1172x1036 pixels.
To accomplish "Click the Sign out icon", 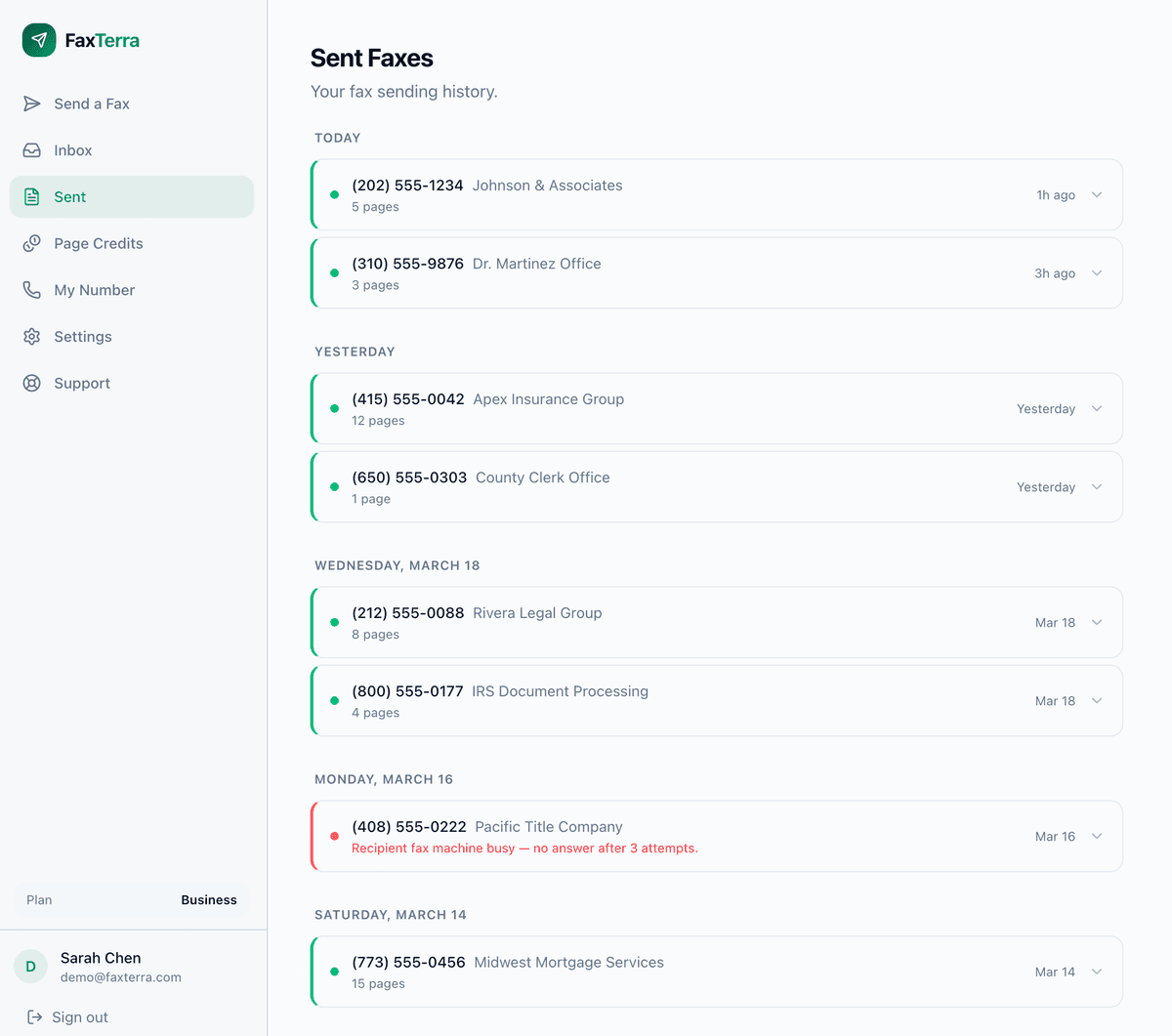I will (32, 1016).
